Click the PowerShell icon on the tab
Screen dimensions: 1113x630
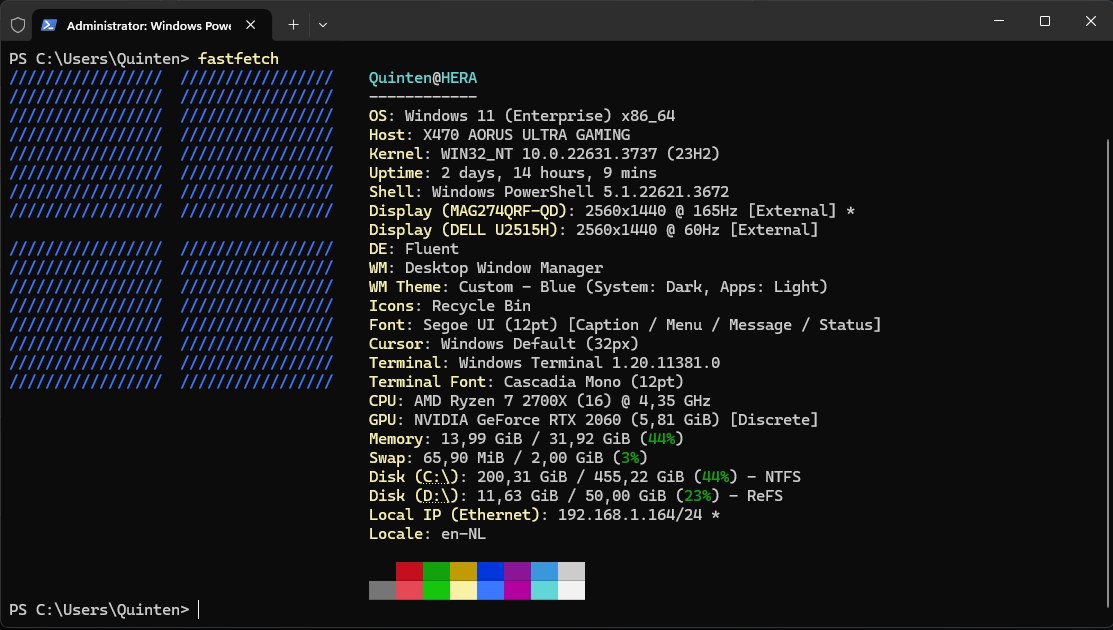tap(48, 24)
